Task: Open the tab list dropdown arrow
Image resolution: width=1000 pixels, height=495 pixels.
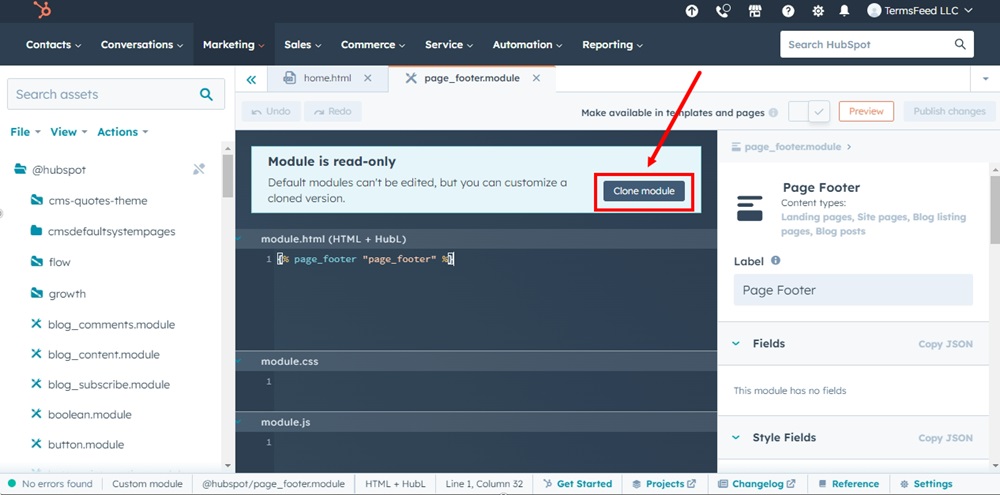Action: (986, 79)
